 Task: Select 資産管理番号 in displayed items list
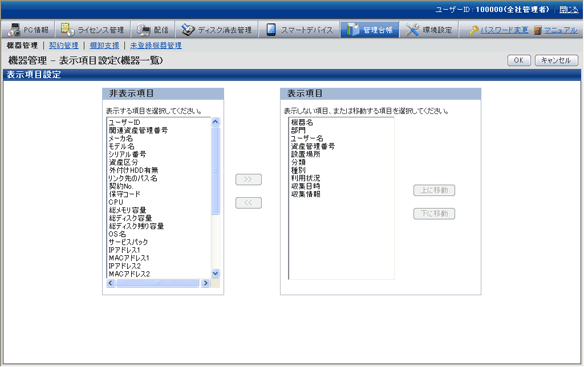pyautogui.click(x=313, y=146)
